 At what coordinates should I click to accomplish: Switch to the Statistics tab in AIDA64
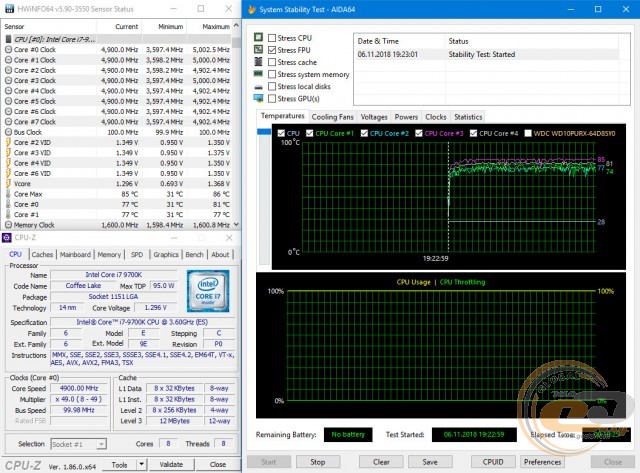468,117
